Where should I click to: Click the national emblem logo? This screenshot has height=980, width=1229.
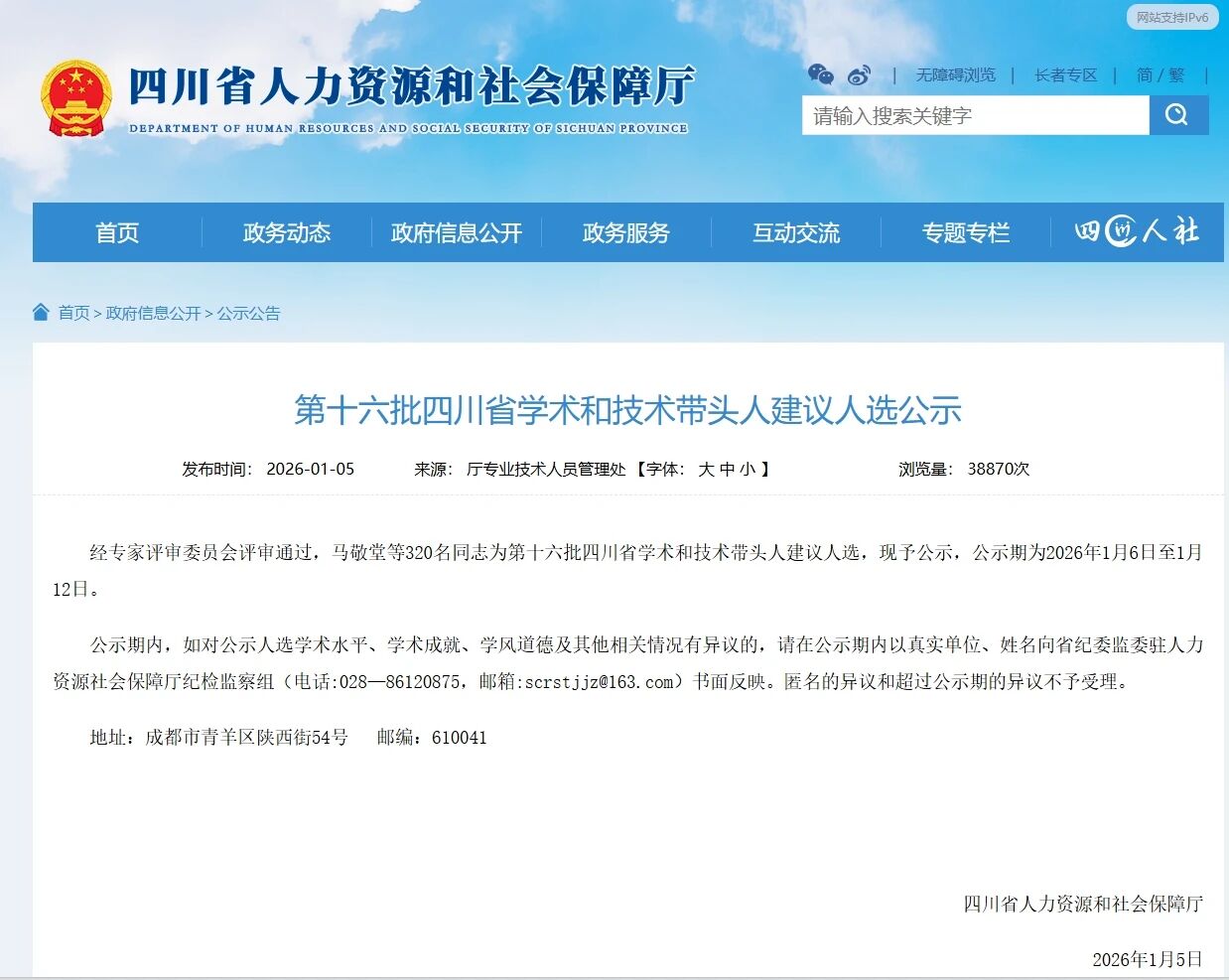point(75,98)
